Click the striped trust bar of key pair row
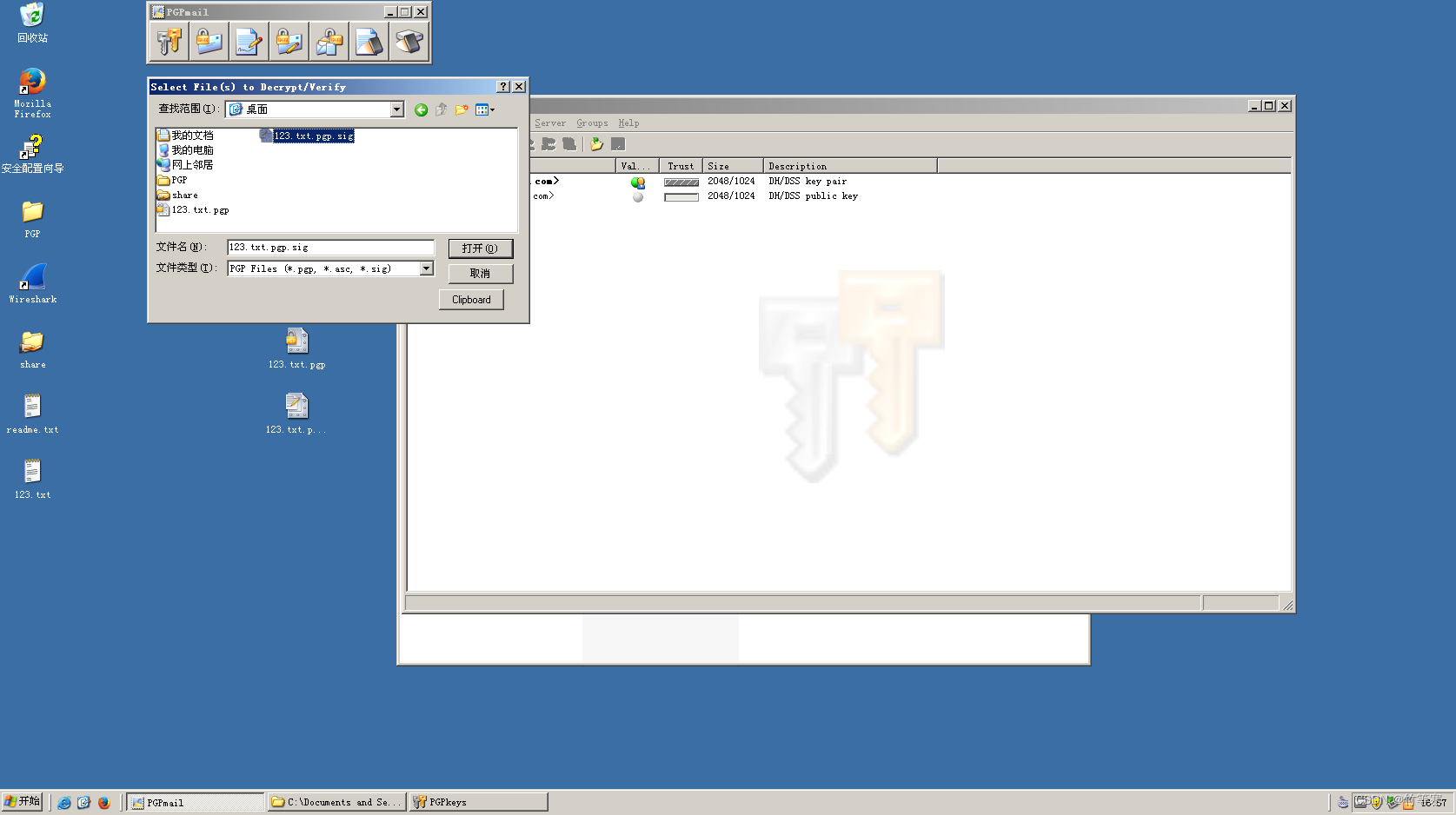The width and height of the screenshot is (1456, 815). [x=681, y=182]
